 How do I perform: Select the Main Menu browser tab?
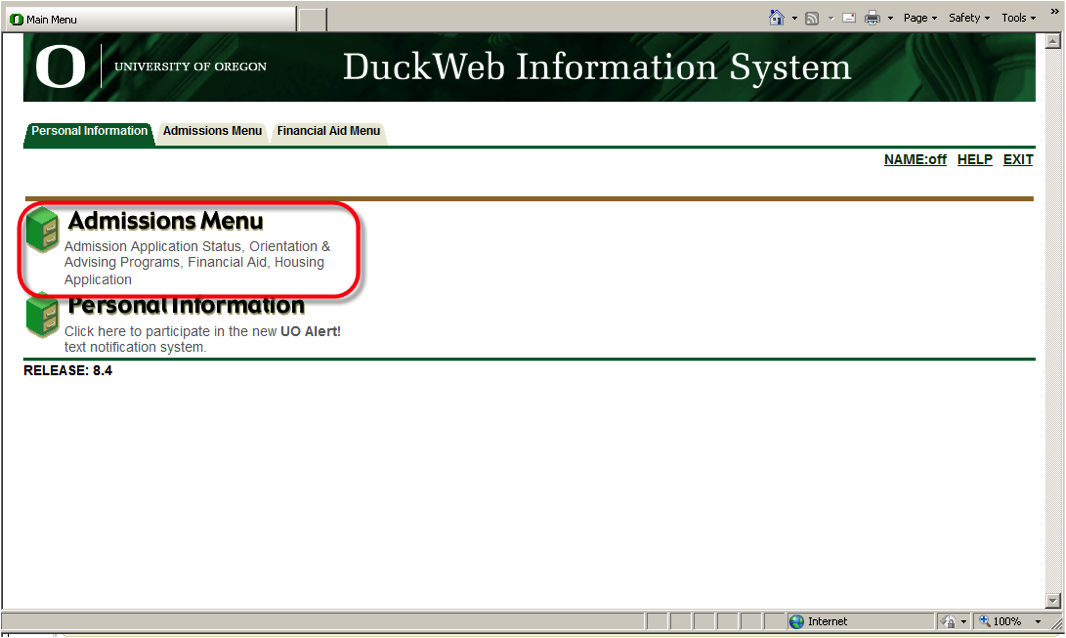pos(152,19)
